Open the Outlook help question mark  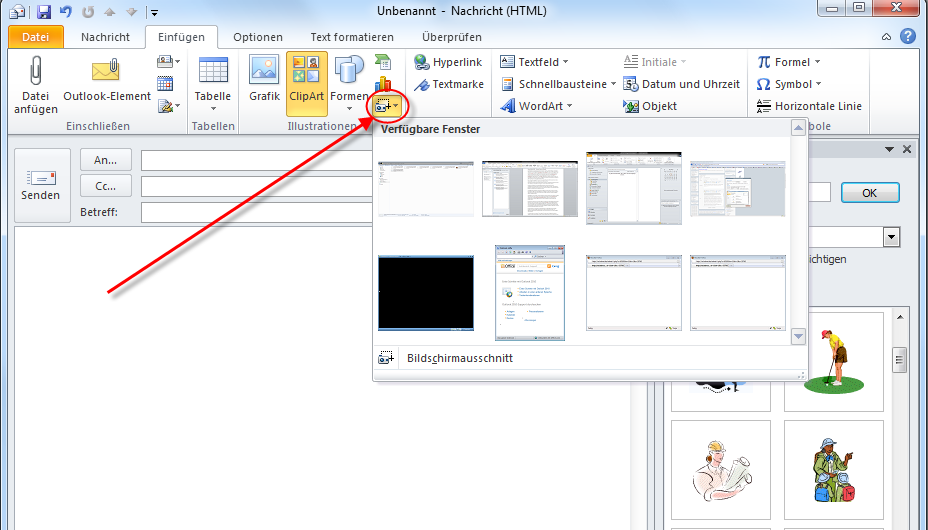click(x=908, y=37)
